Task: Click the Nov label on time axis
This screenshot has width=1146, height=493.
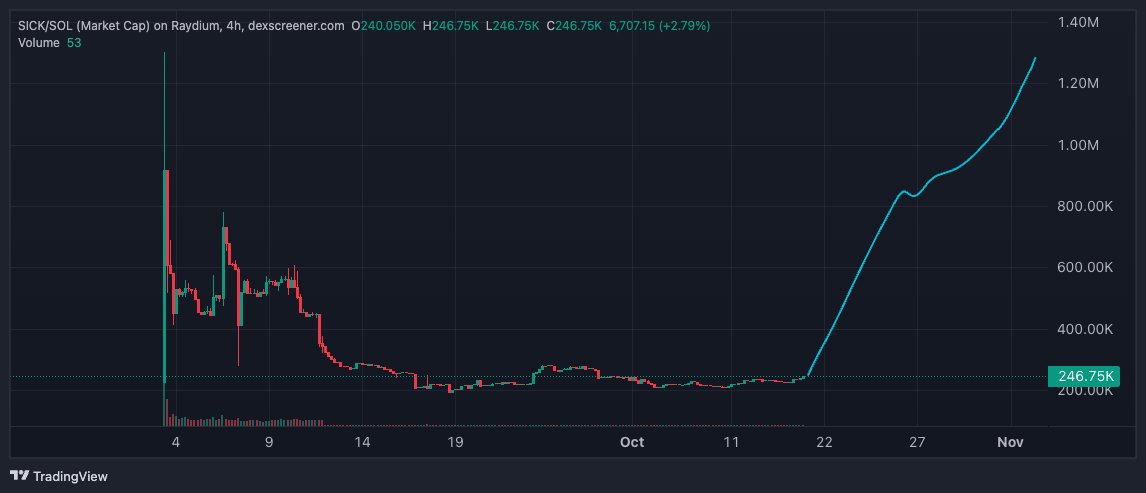Action: pyautogui.click(x=1012, y=442)
